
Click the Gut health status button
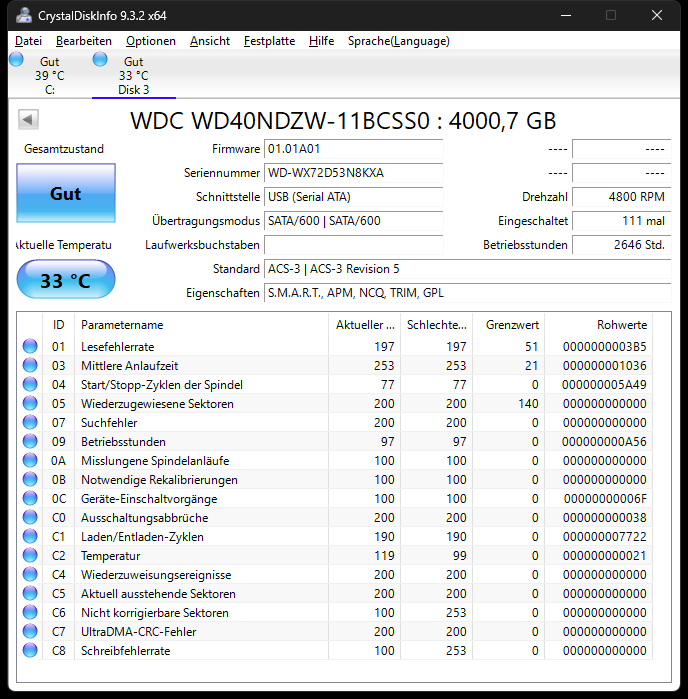click(66, 193)
